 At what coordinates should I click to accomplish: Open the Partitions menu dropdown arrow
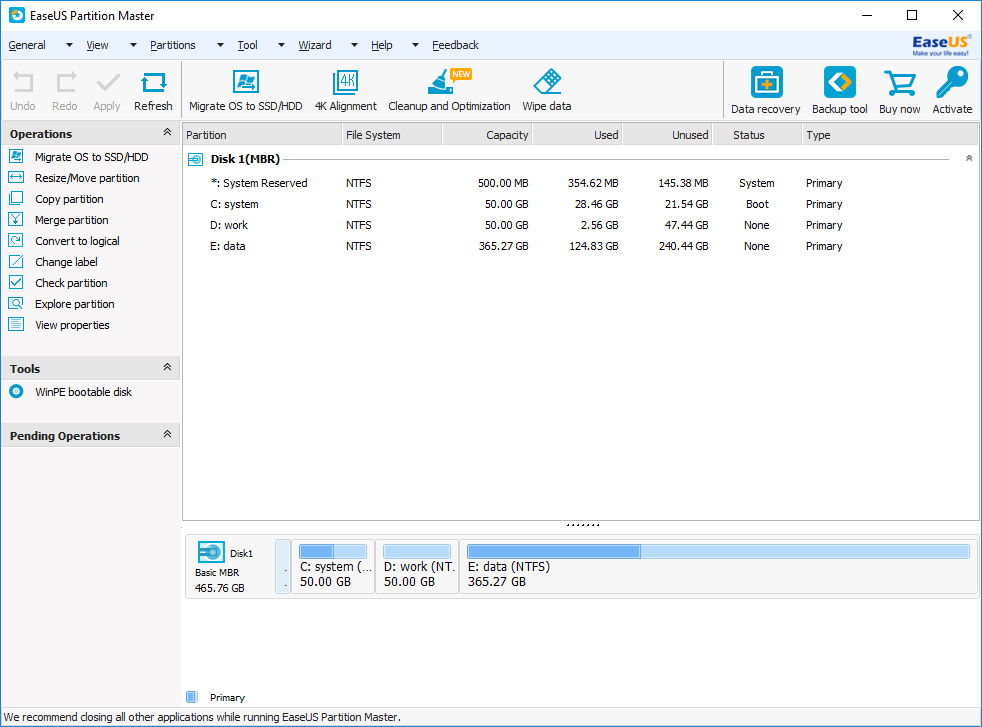point(220,45)
